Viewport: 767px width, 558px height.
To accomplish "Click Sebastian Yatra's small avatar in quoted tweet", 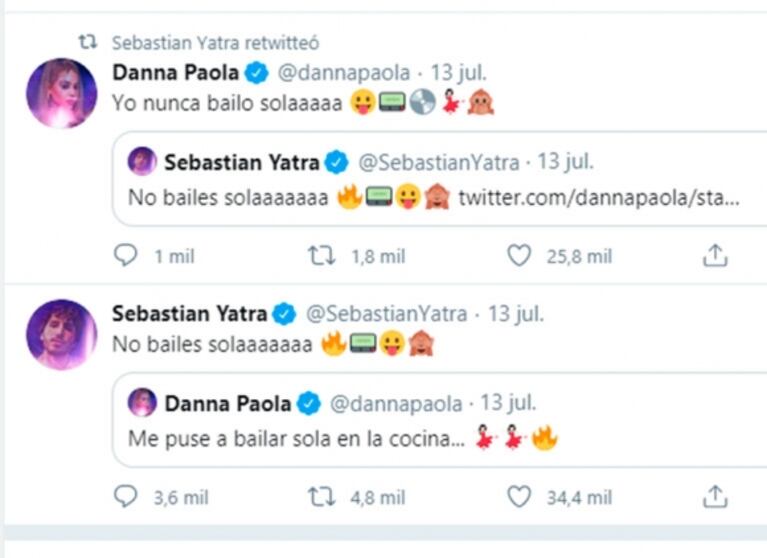I will tap(142, 161).
